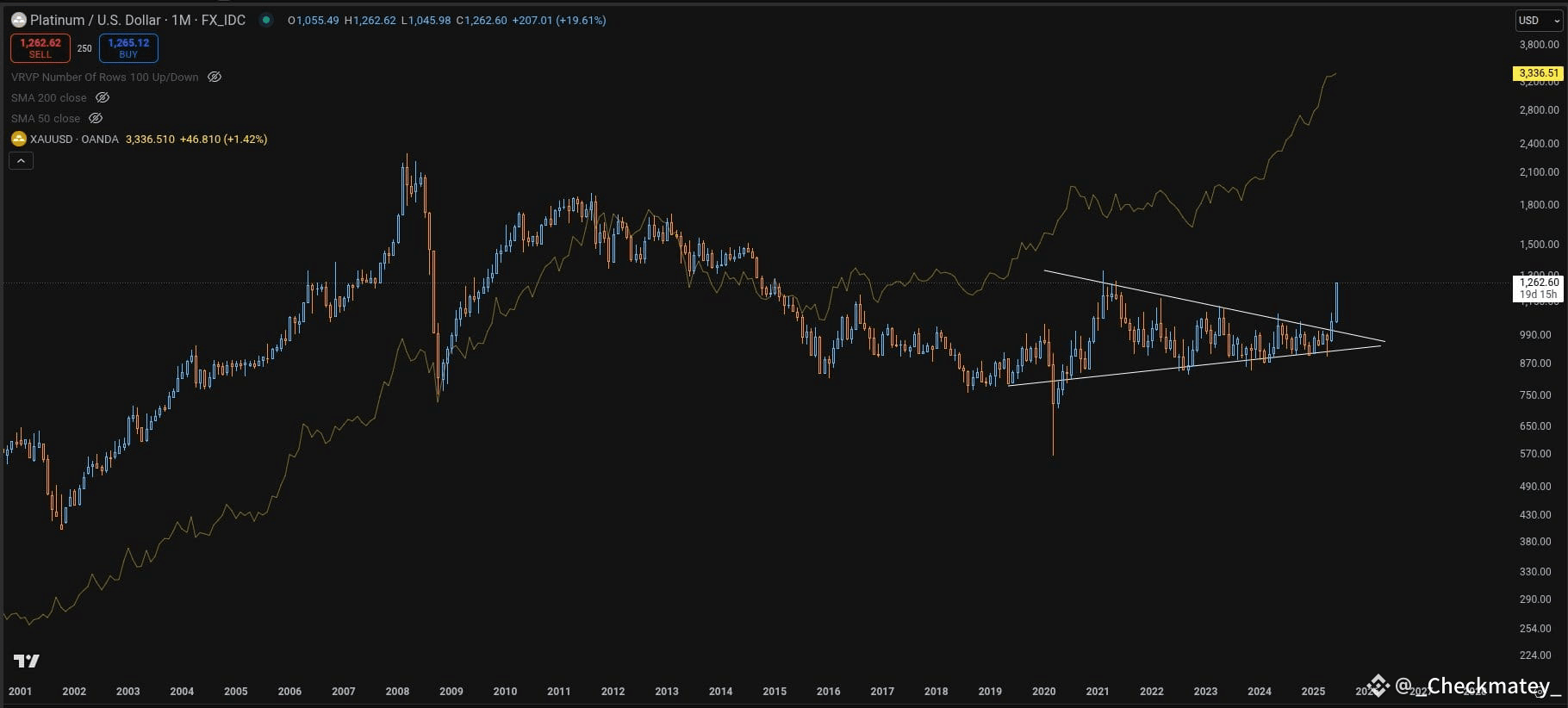Click the green market status dot
This screenshot has height=708, width=1568.
coord(266,20)
